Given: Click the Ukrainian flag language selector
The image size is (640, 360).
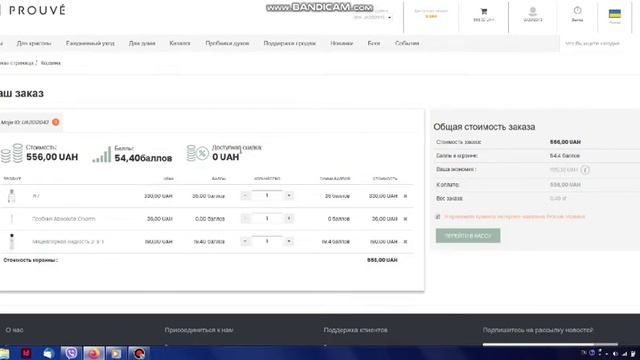Looking at the screenshot, I should tap(615, 14).
